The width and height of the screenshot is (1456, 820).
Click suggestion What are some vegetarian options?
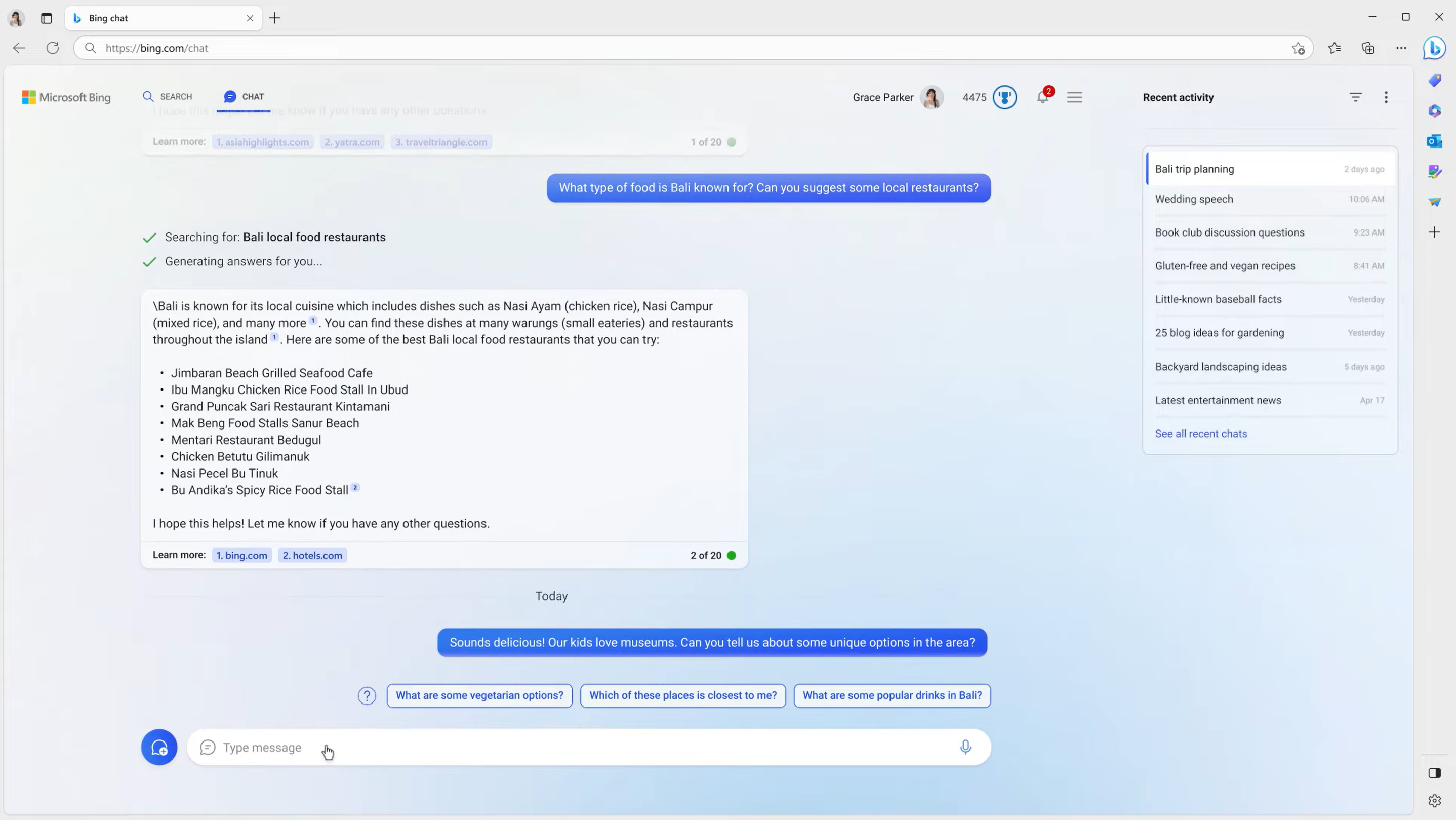click(479, 695)
